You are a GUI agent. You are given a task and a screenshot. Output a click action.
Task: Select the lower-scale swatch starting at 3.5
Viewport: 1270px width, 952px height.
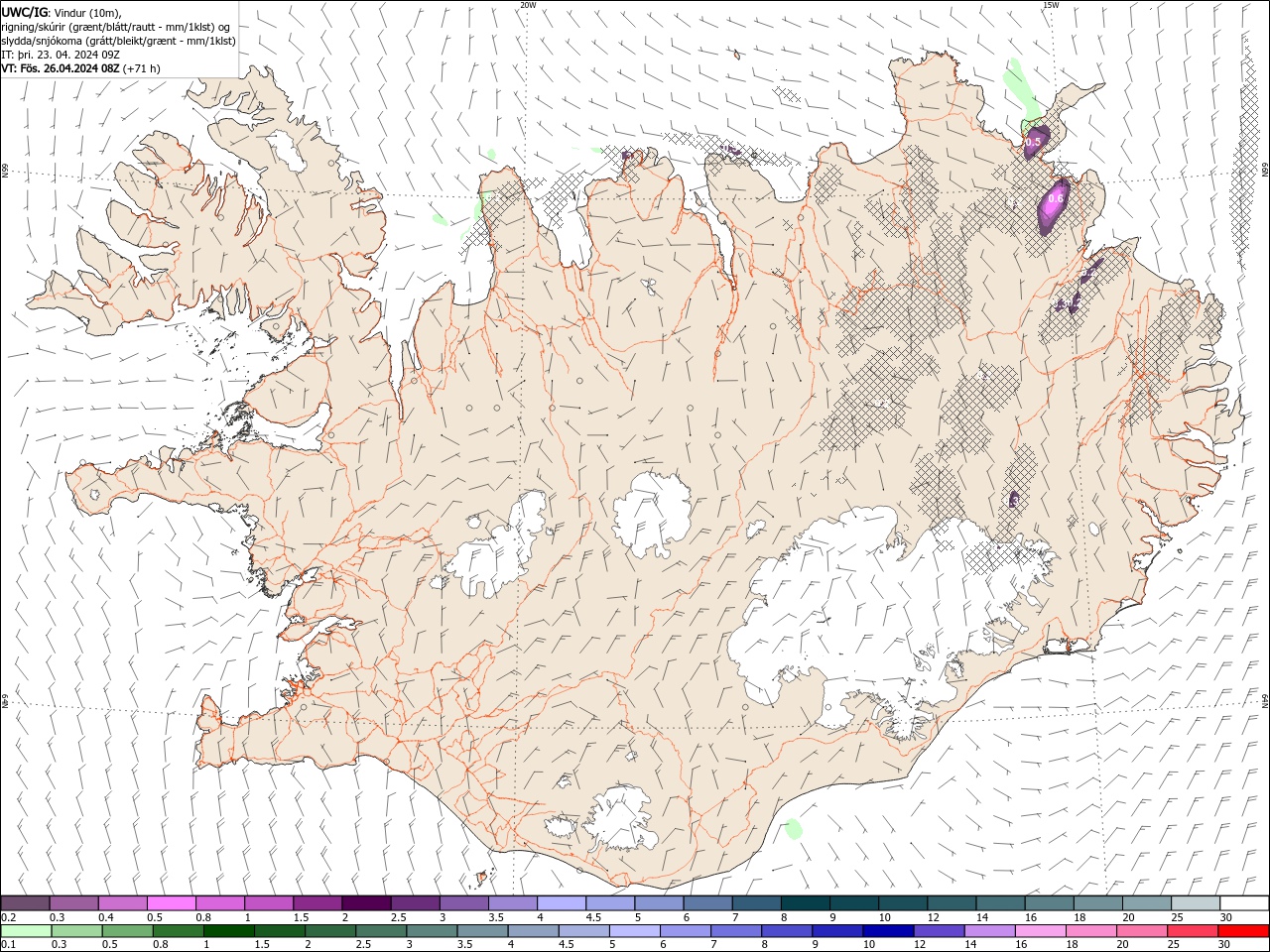[x=482, y=931]
